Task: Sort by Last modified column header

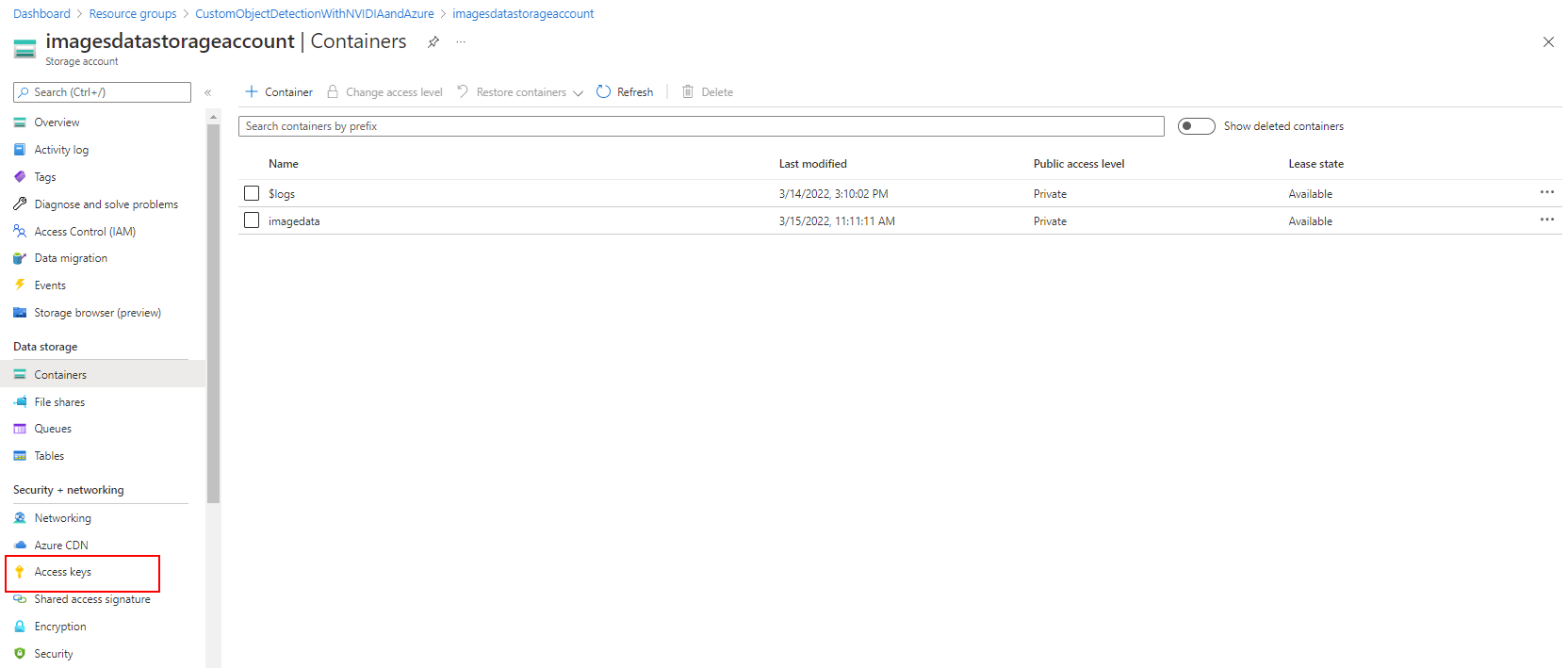Action: [813, 164]
